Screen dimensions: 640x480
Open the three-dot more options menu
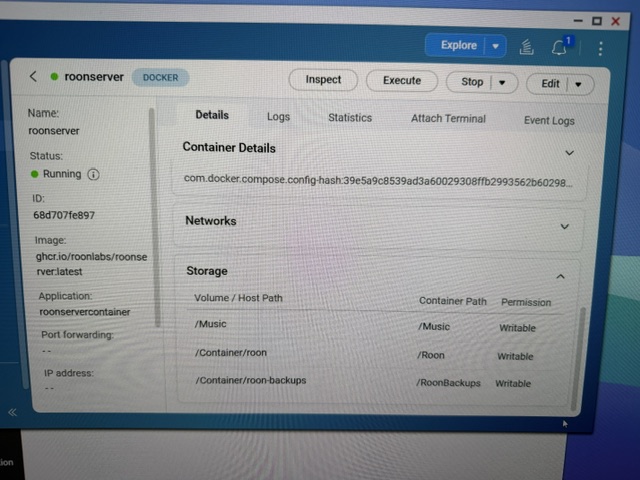coord(600,49)
